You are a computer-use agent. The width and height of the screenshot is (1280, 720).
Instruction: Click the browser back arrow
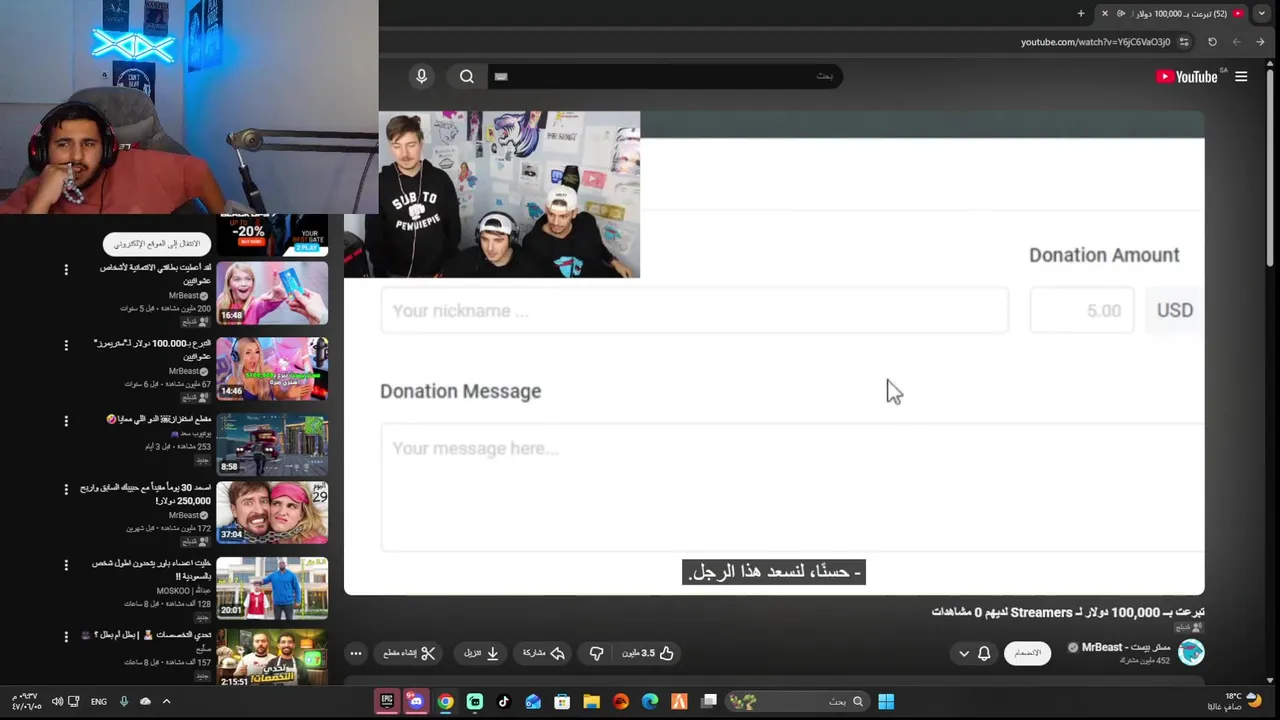pyautogui.click(x=1260, y=42)
